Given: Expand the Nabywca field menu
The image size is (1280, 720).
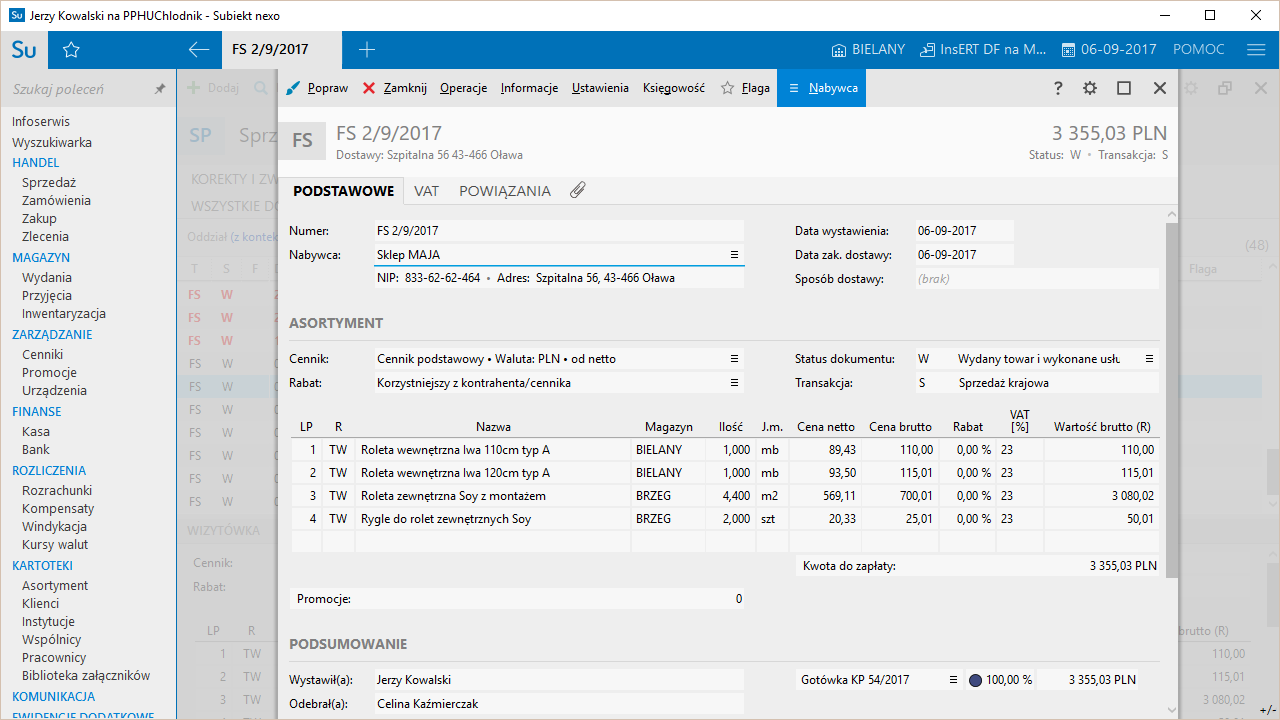Looking at the screenshot, I should 734,255.
